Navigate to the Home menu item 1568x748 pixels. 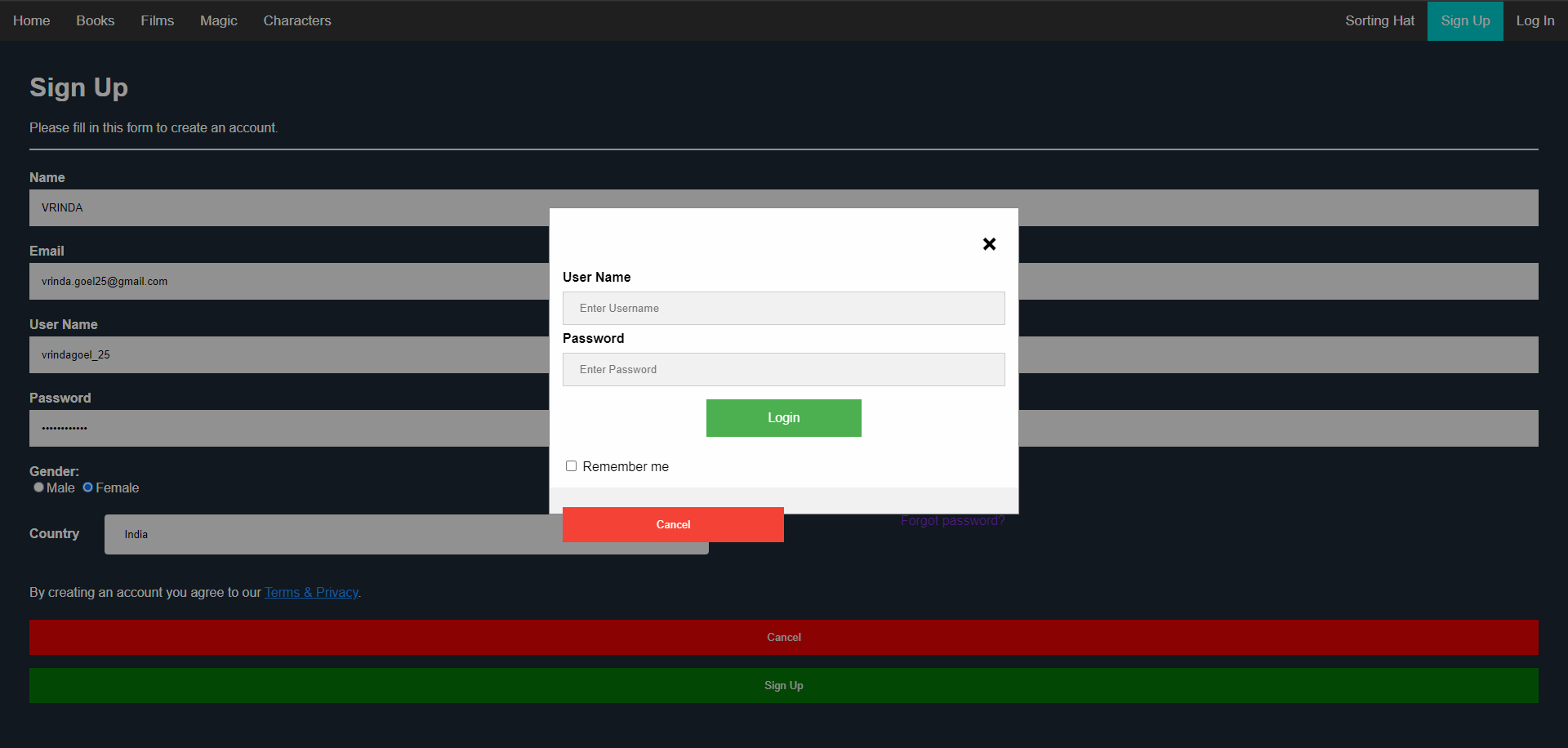(31, 20)
